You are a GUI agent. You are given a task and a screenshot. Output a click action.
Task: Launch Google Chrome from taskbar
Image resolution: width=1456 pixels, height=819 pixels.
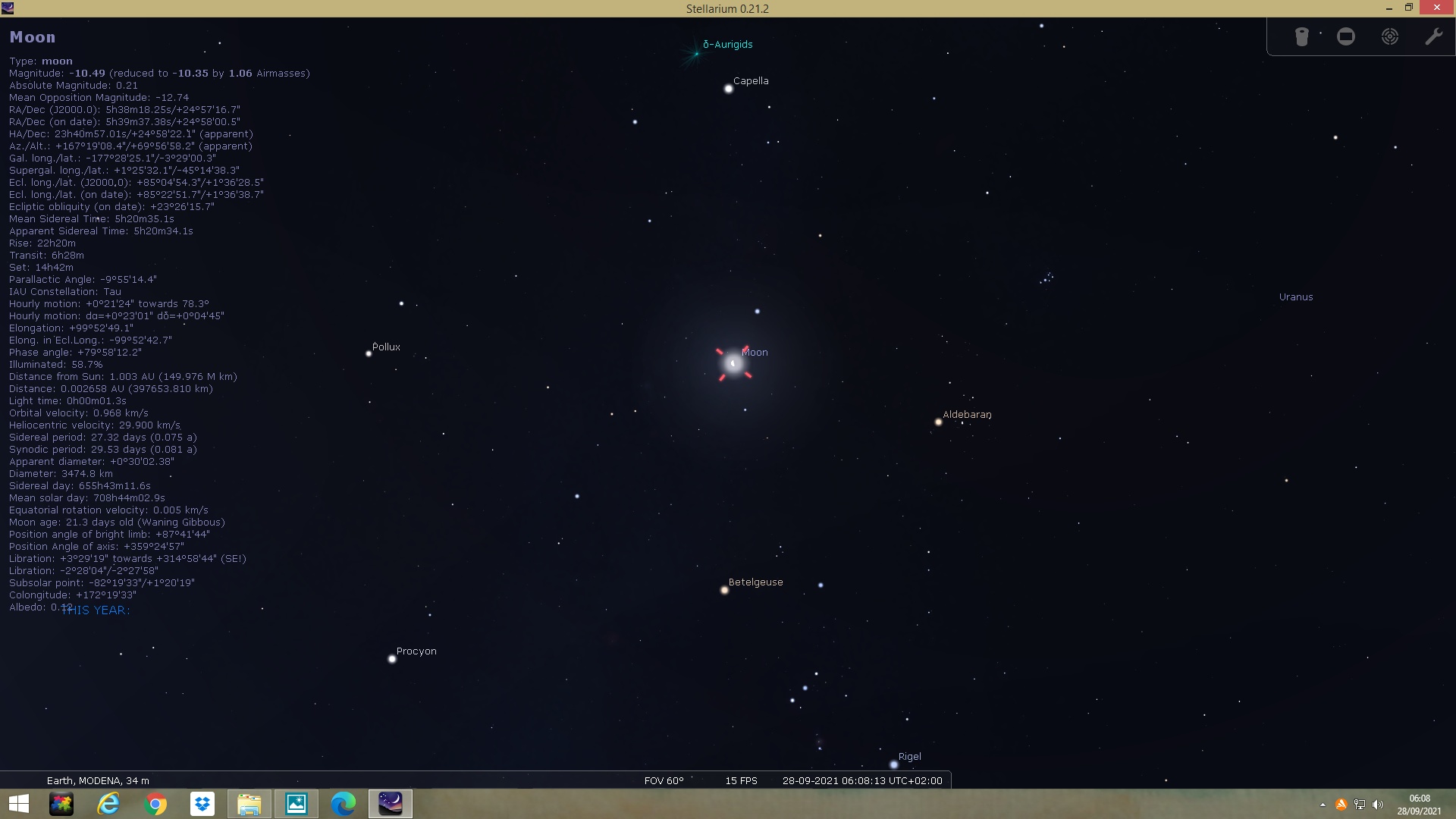coord(155,804)
